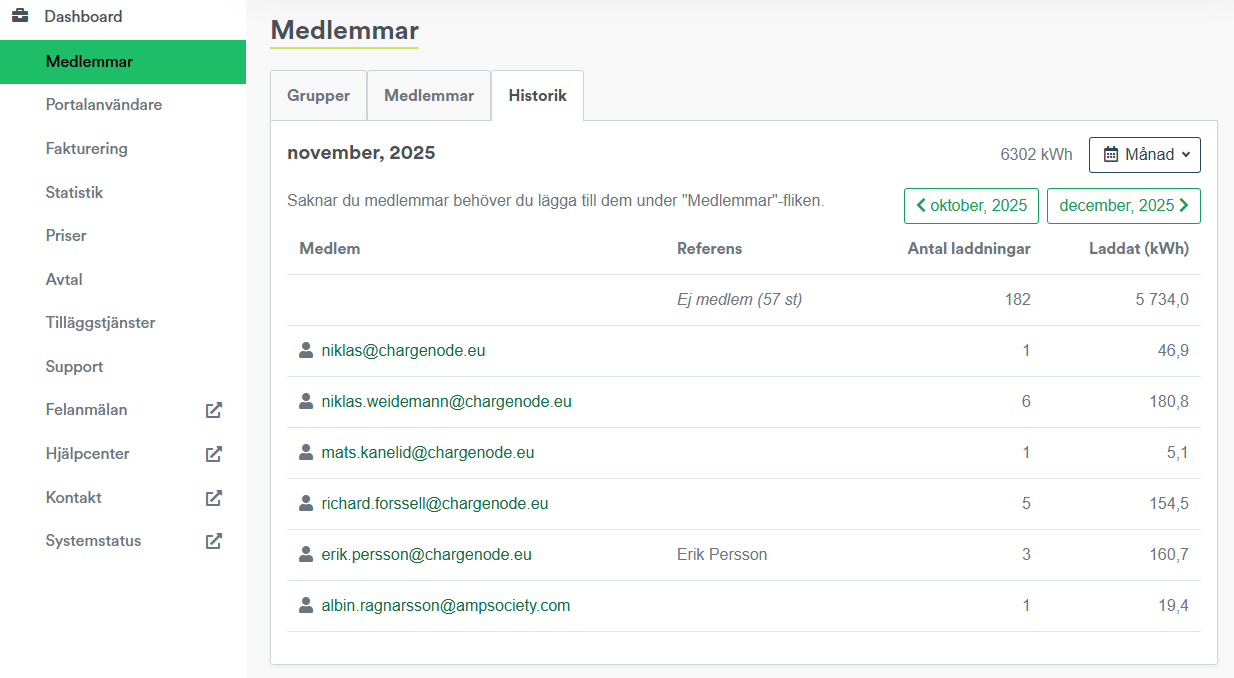Open member niklas.weidemann@chargenode.eu
The width and height of the screenshot is (1234, 678).
(446, 402)
